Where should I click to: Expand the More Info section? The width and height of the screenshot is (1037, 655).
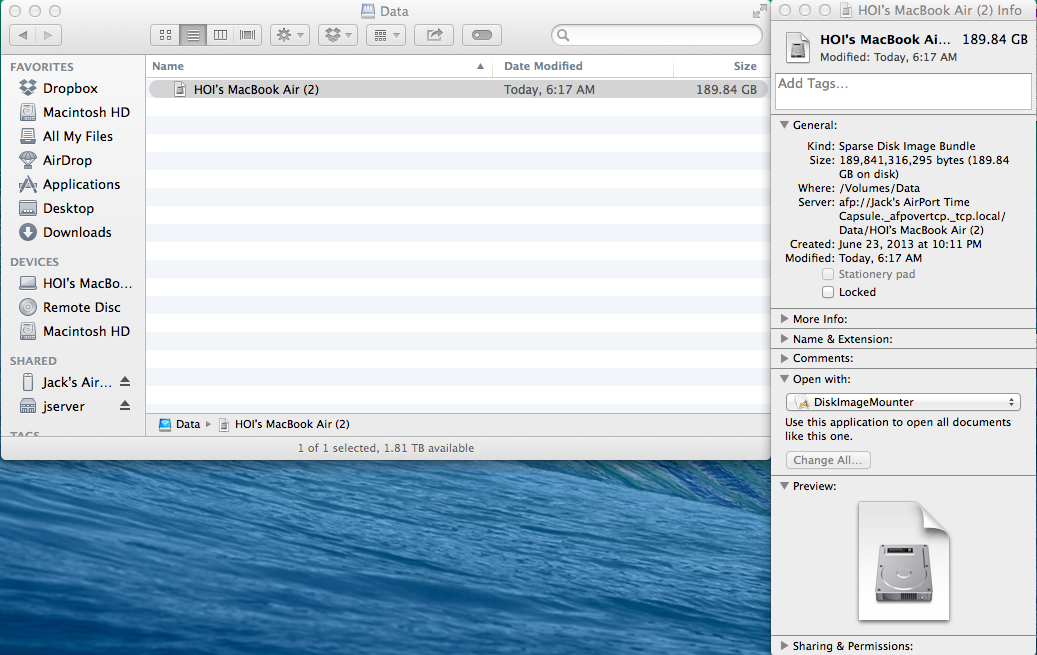(x=784, y=318)
